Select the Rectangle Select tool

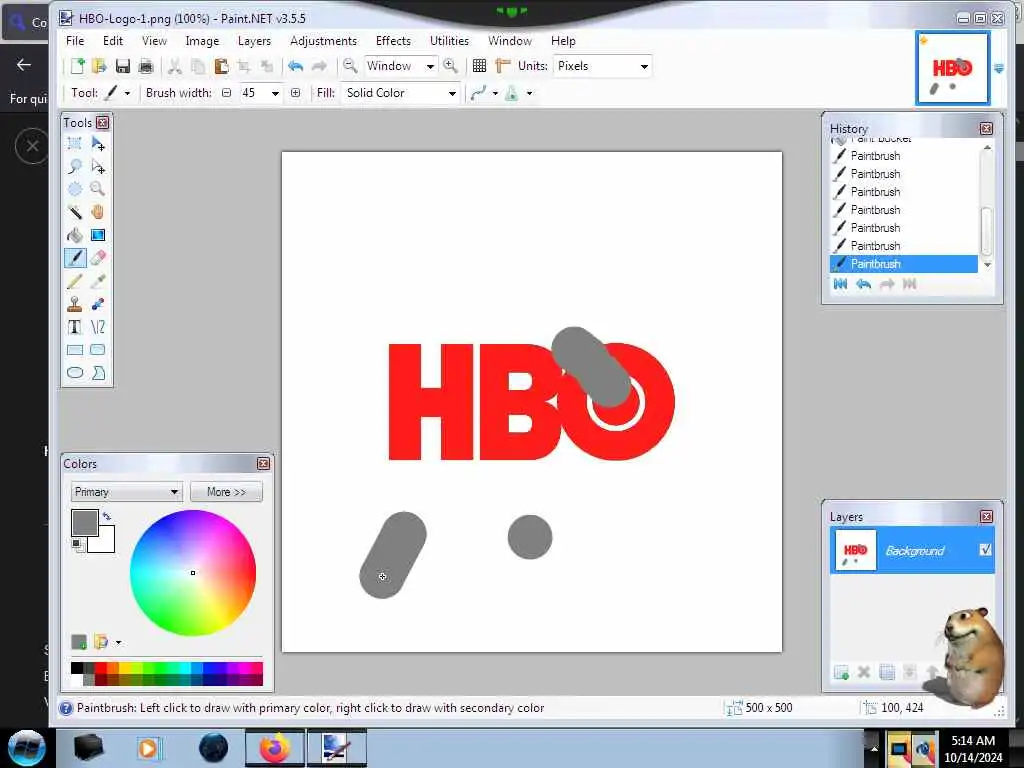tap(75, 143)
